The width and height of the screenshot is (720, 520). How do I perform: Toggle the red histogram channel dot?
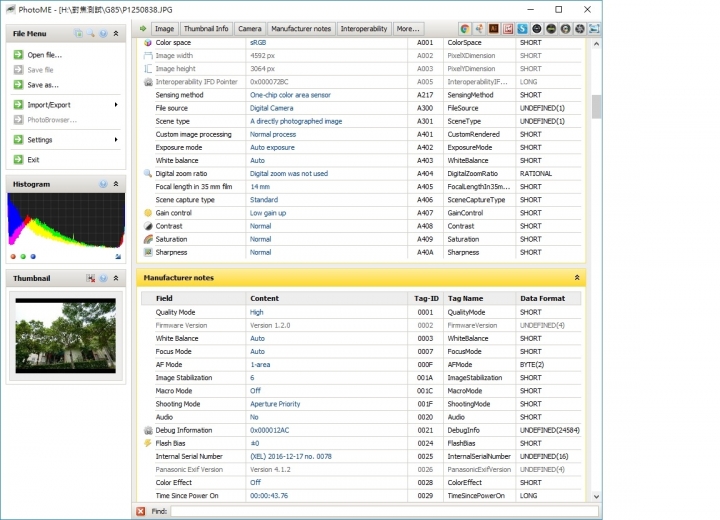[13, 257]
